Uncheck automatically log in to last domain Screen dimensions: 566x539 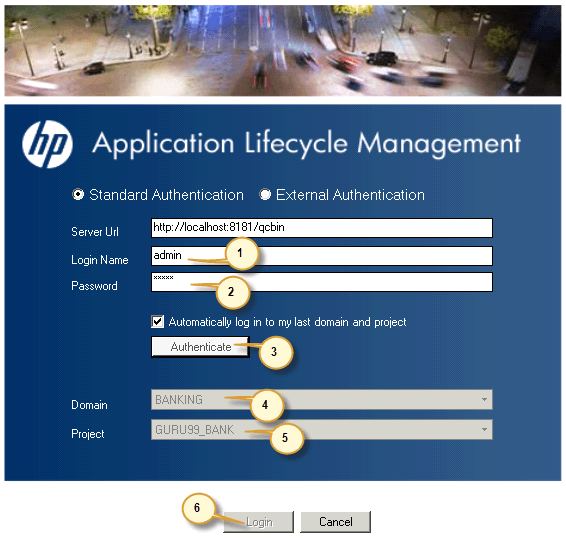[x=158, y=322]
